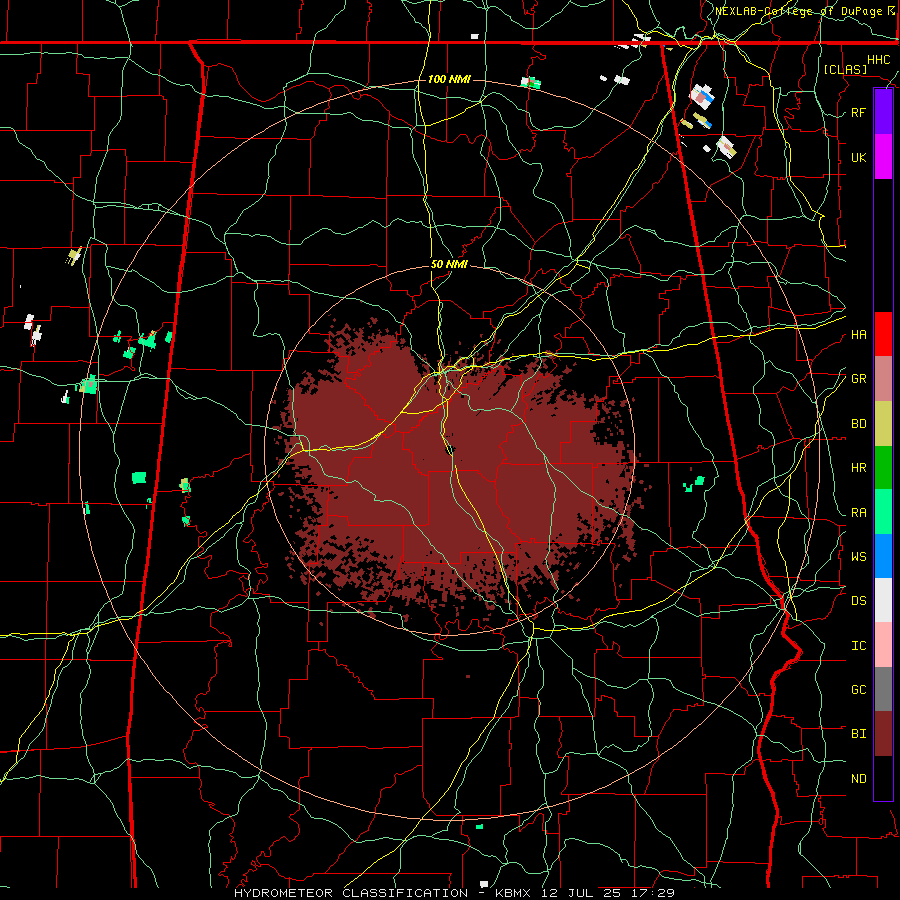
Task: Click the GR legend label
Action: [x=858, y=379]
